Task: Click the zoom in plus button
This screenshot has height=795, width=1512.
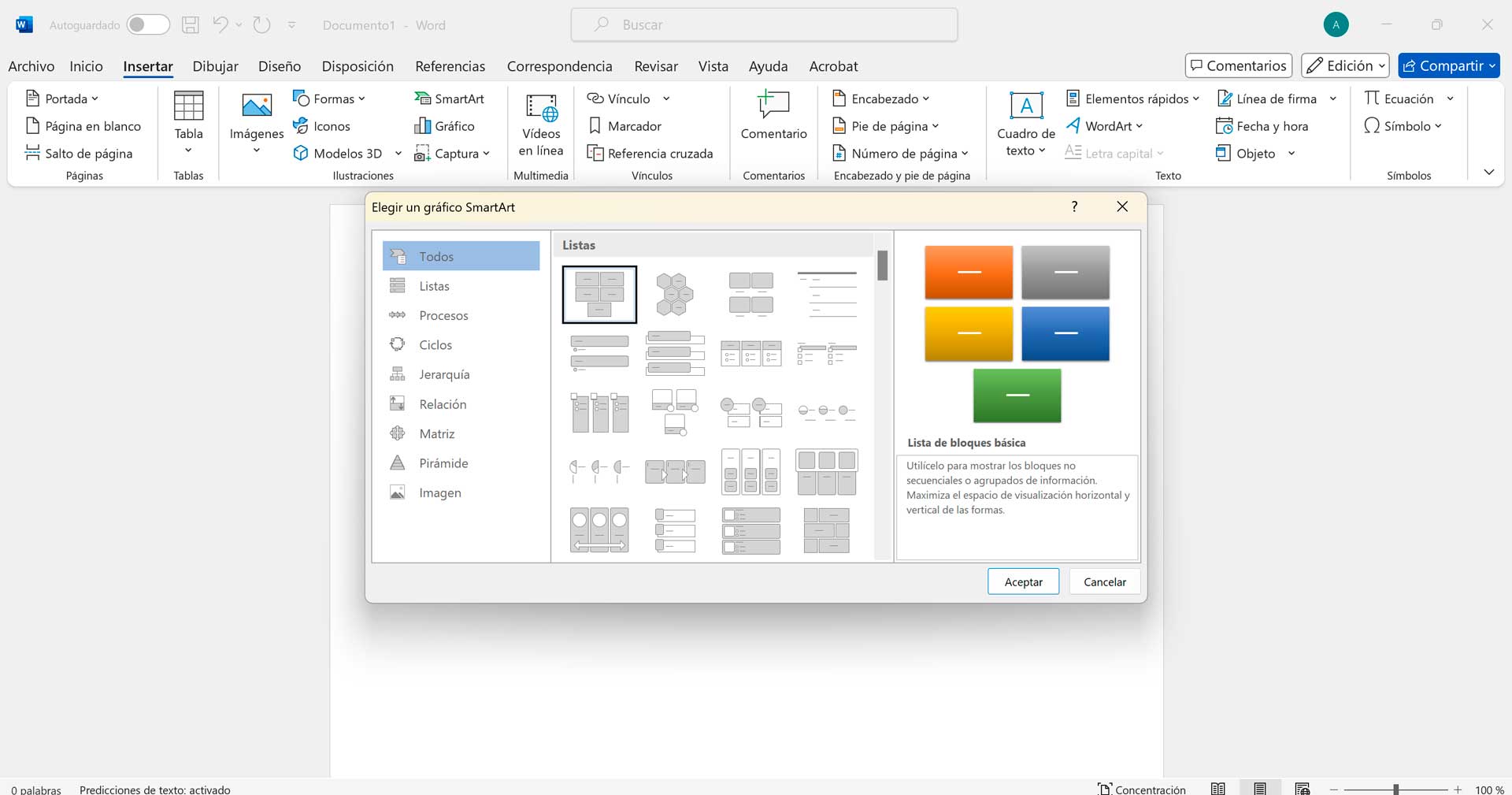Action: (x=1458, y=789)
